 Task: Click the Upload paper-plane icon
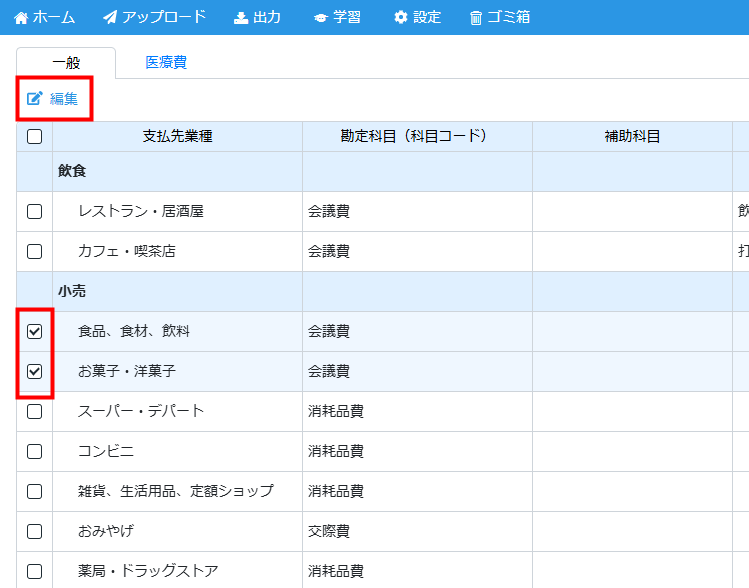[x=110, y=18]
